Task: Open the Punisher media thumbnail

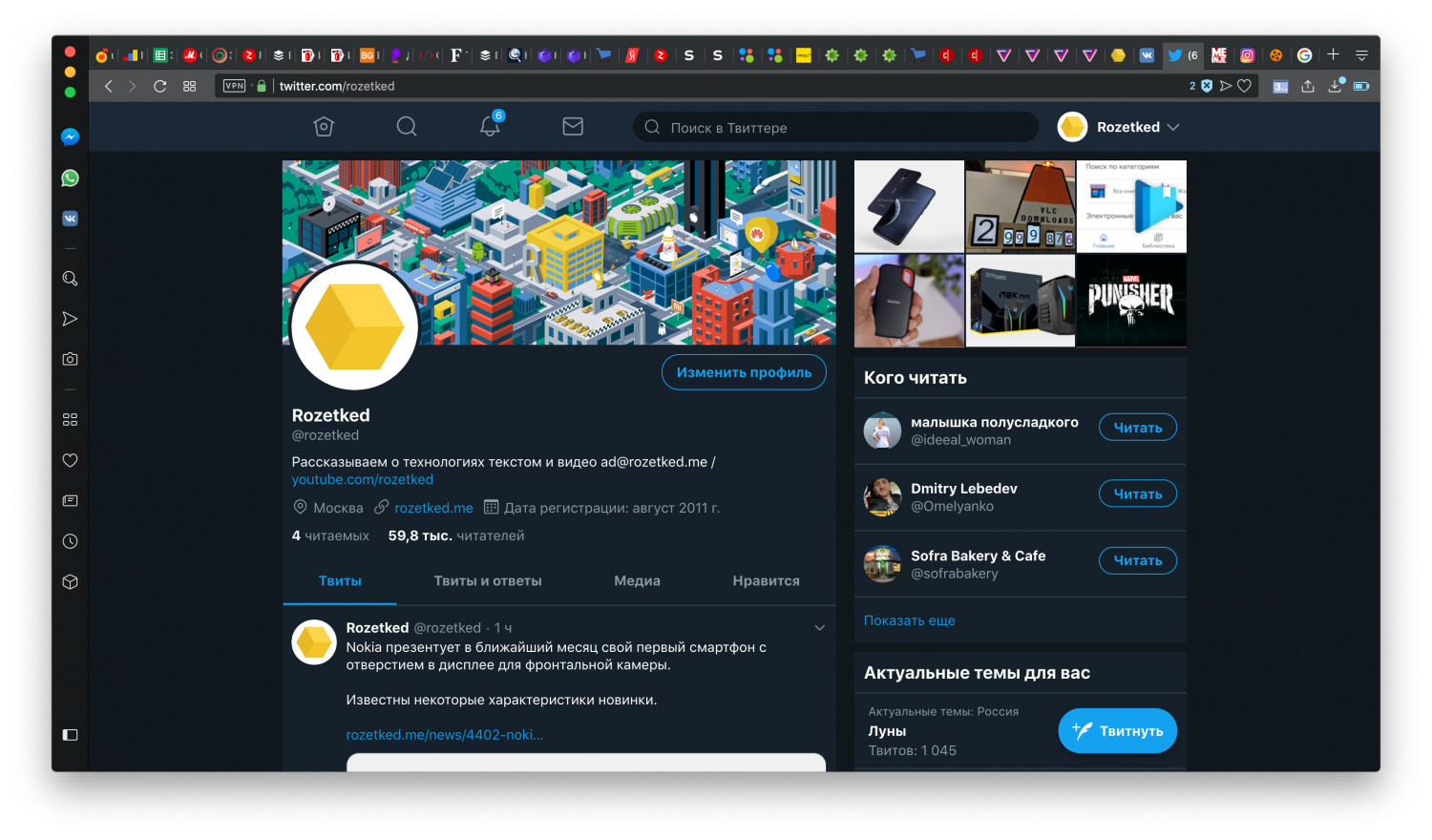Action: tap(1131, 300)
